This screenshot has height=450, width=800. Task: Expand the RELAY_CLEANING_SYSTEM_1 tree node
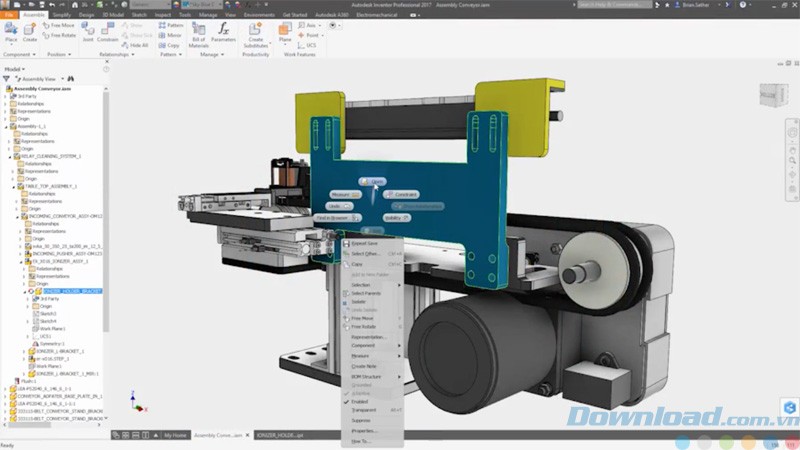[9, 156]
